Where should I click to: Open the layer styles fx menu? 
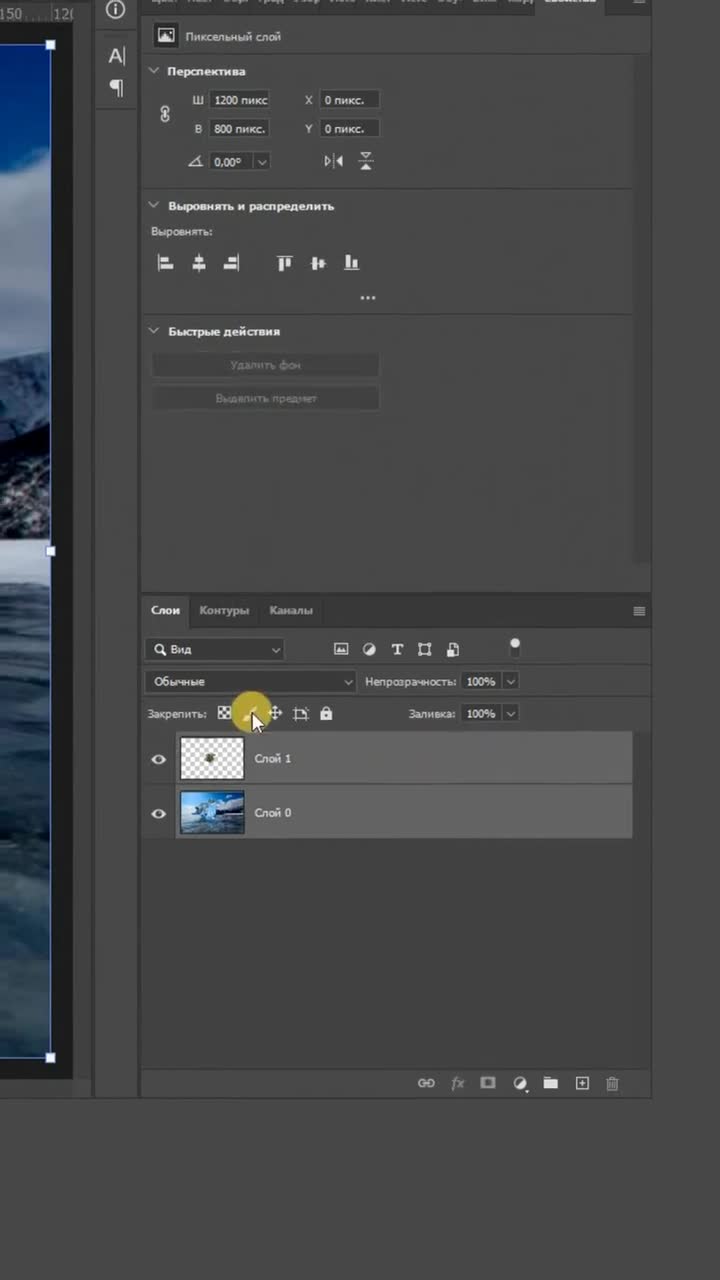pos(458,1083)
